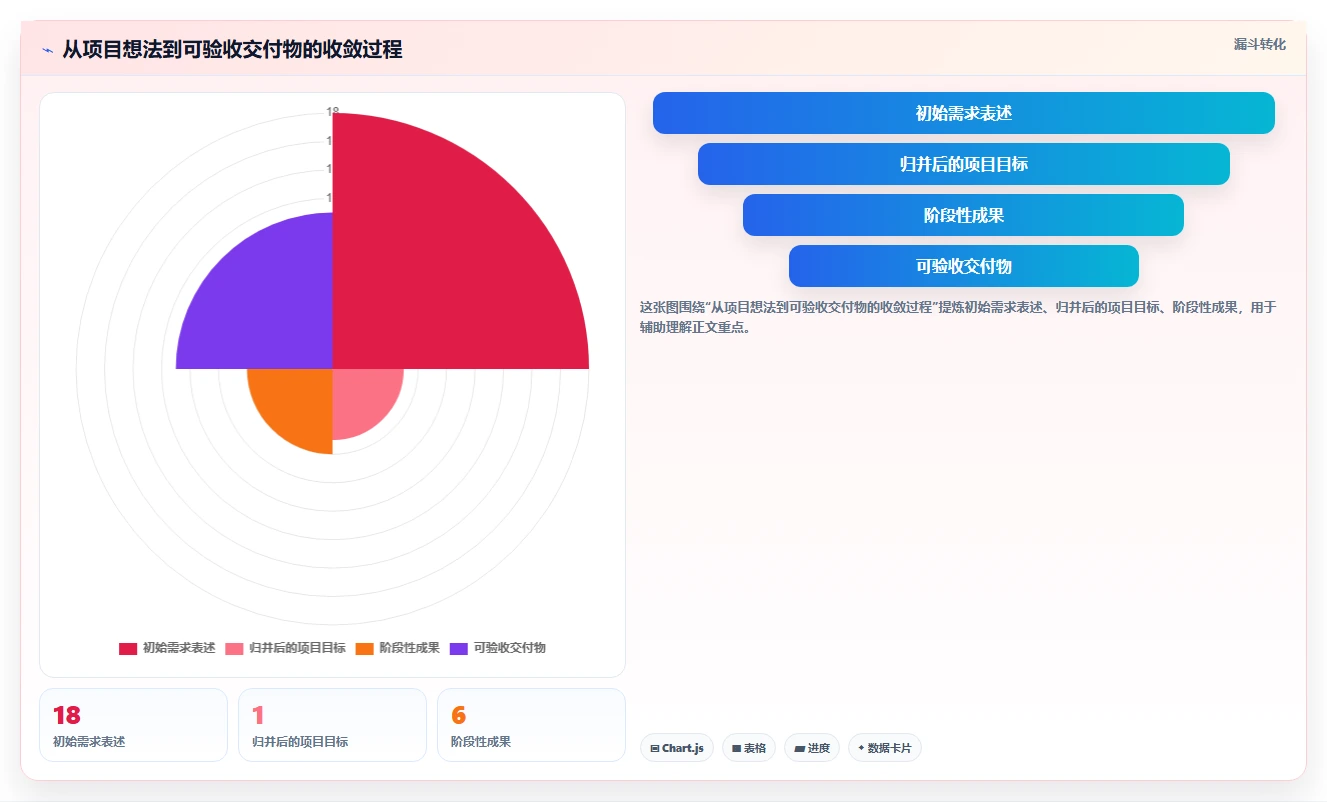Image resolution: width=1327 pixels, height=802 pixels.
Task: Click the orange 阶段性成果 legend swatch
Action: point(365,648)
